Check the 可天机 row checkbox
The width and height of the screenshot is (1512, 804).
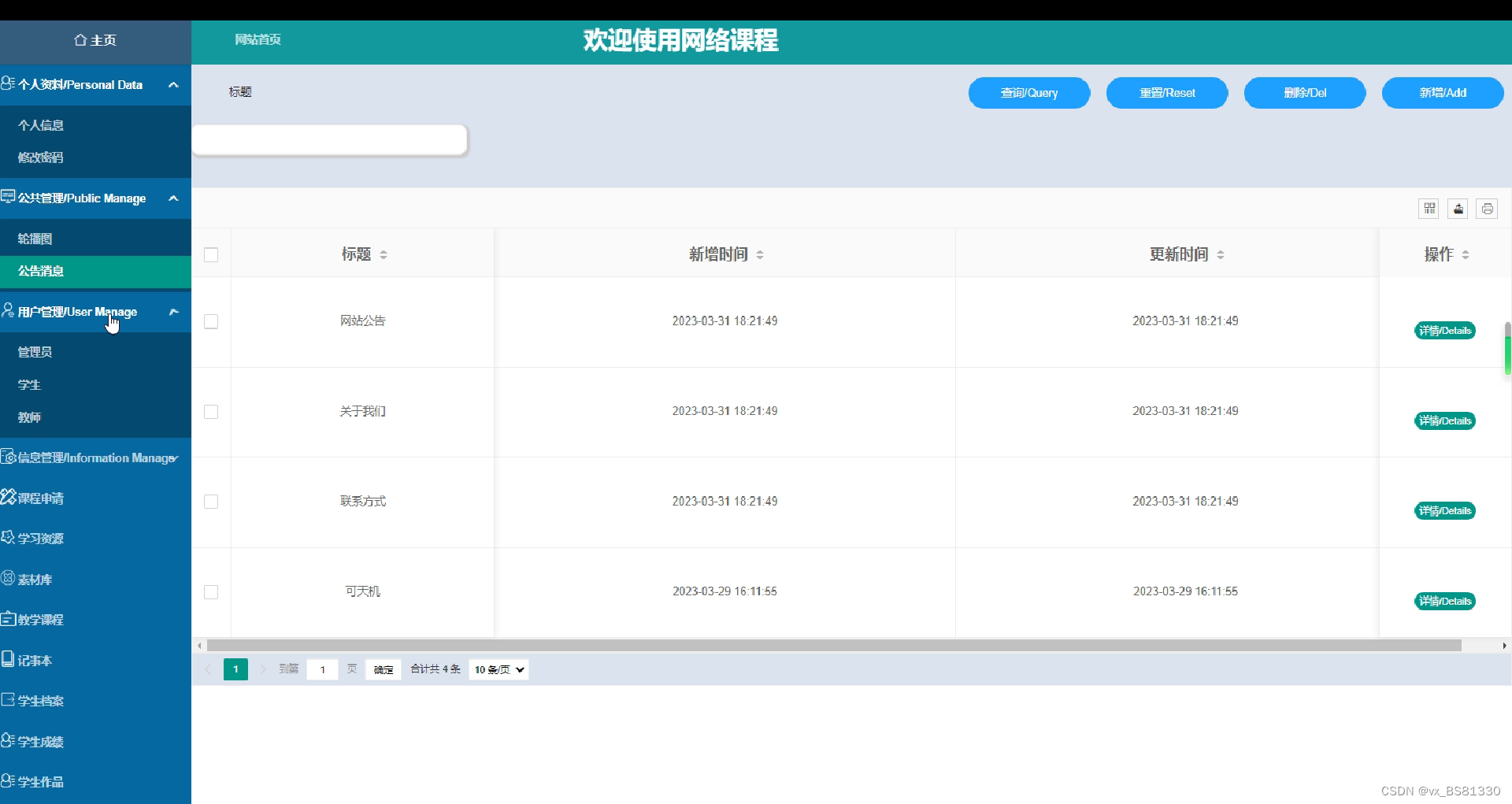211,592
